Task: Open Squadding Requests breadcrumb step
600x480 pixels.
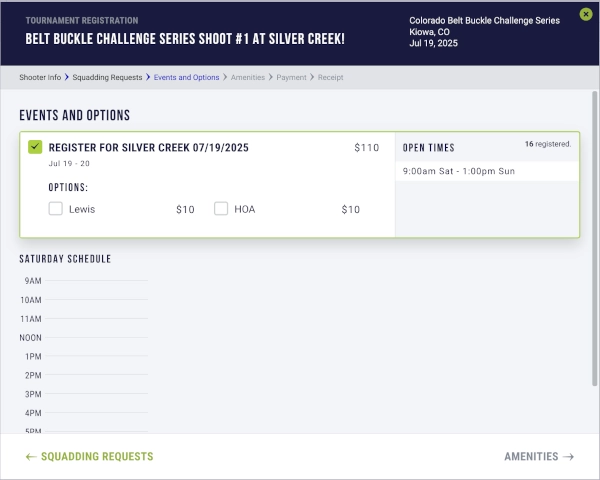Action: tap(108, 77)
